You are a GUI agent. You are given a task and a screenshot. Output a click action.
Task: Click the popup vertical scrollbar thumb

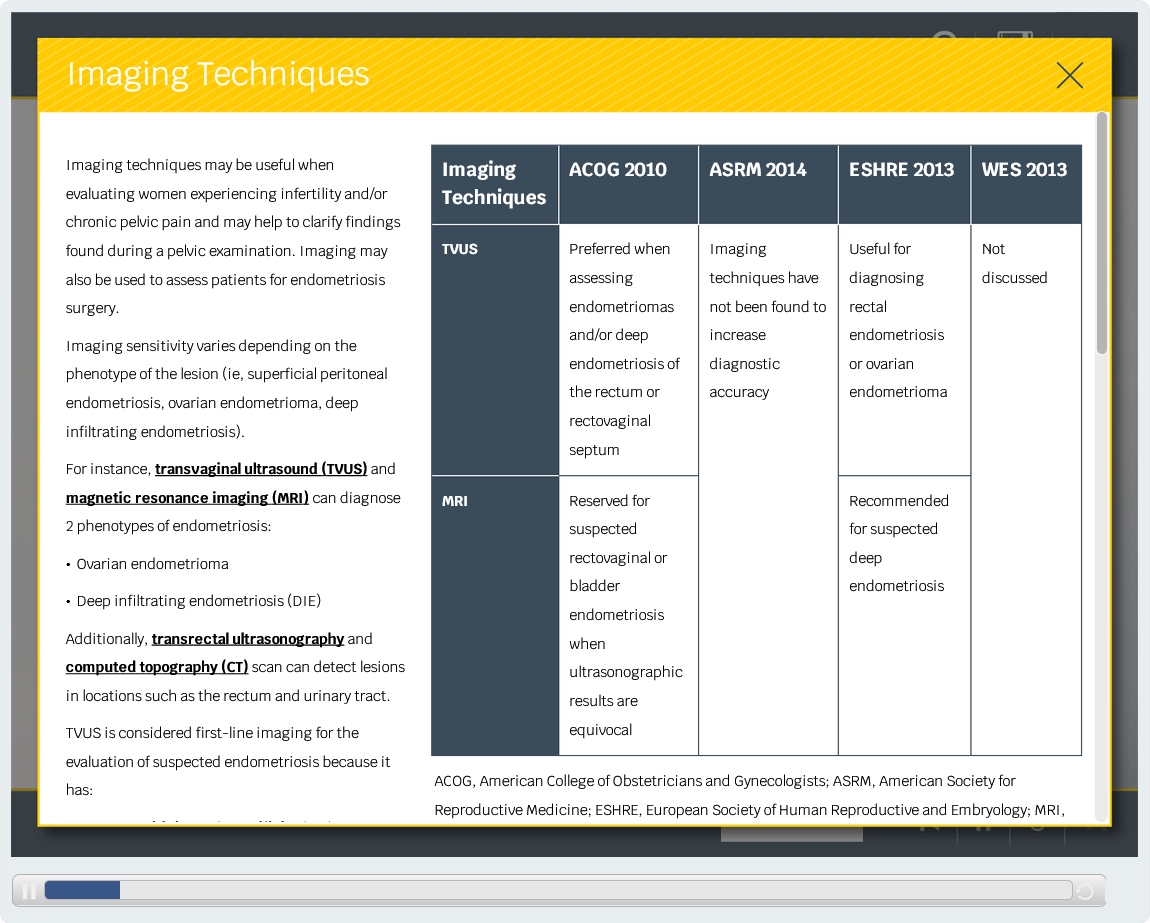(x=1101, y=233)
